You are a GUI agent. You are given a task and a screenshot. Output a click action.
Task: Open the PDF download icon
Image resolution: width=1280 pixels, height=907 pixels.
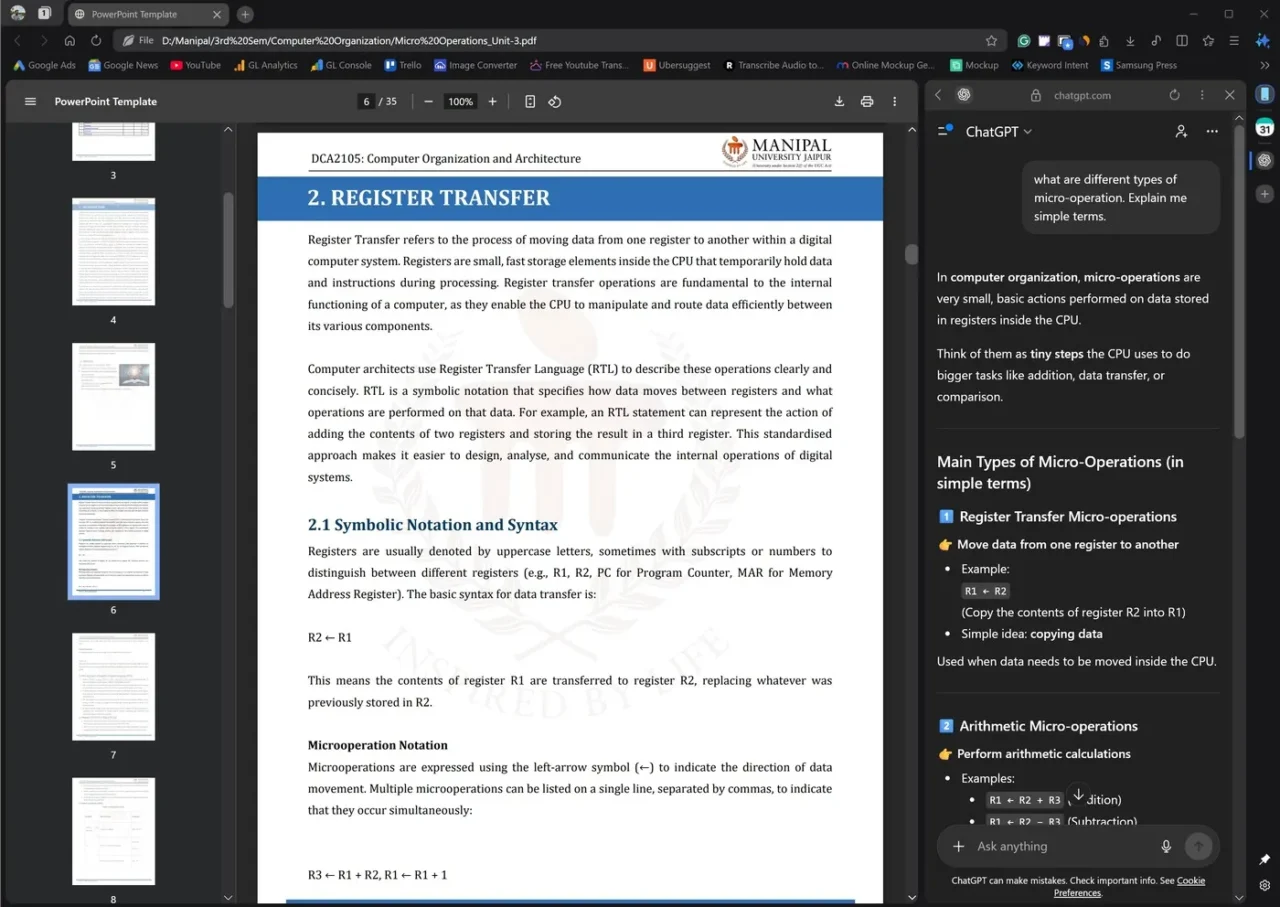click(839, 101)
